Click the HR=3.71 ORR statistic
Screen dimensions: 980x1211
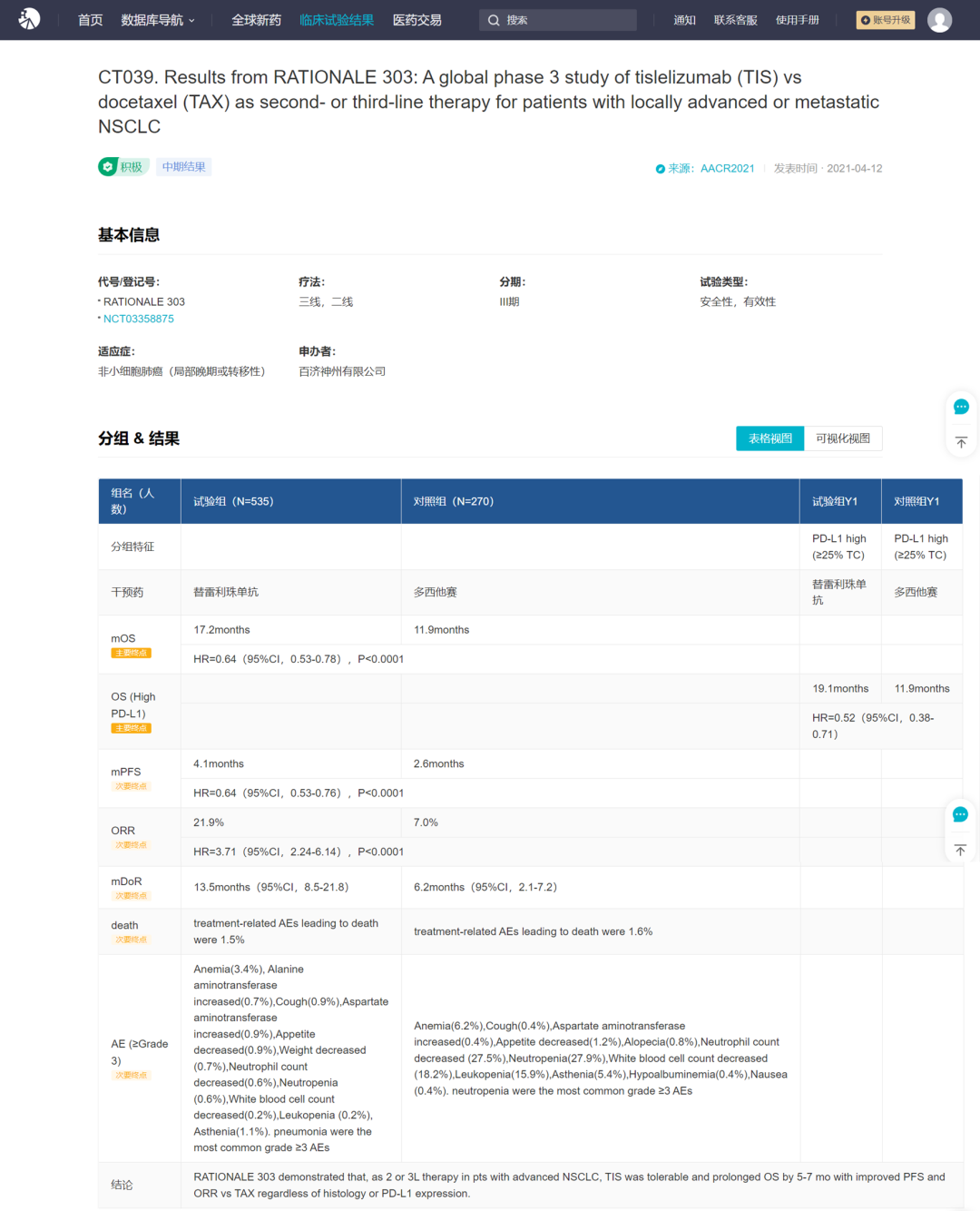click(x=299, y=852)
